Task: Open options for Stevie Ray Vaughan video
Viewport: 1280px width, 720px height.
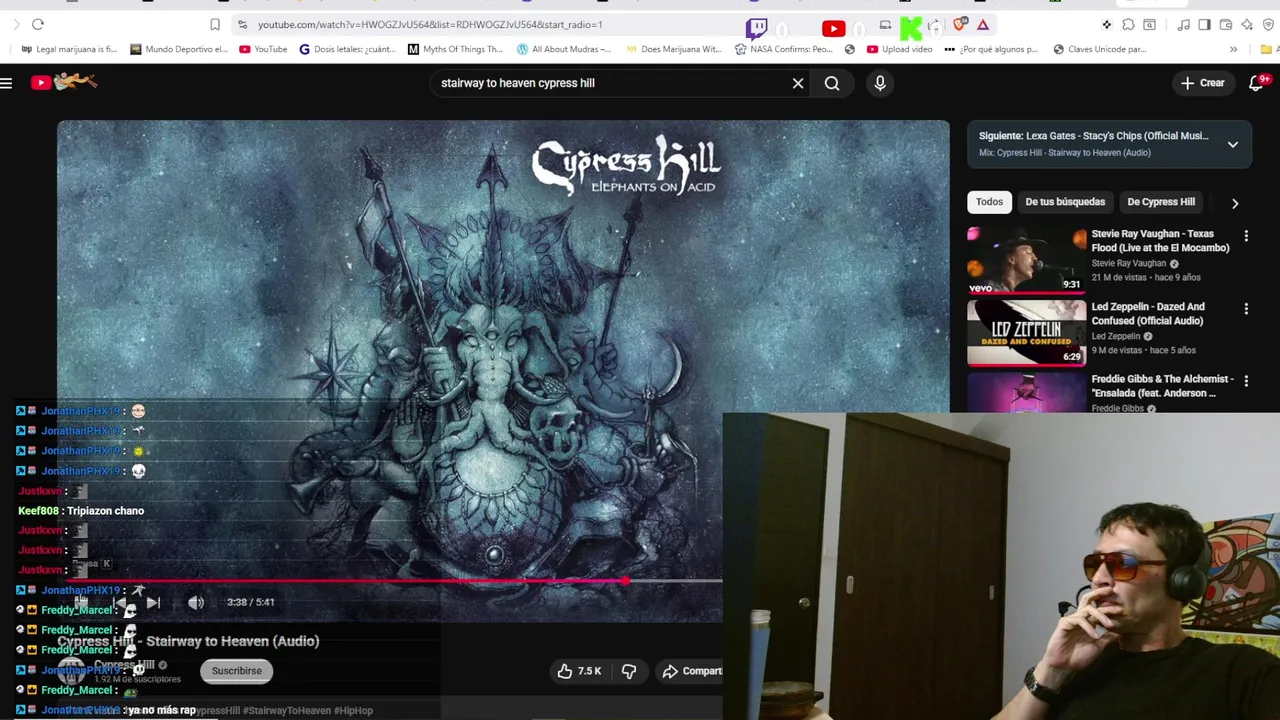Action: coord(1246,236)
